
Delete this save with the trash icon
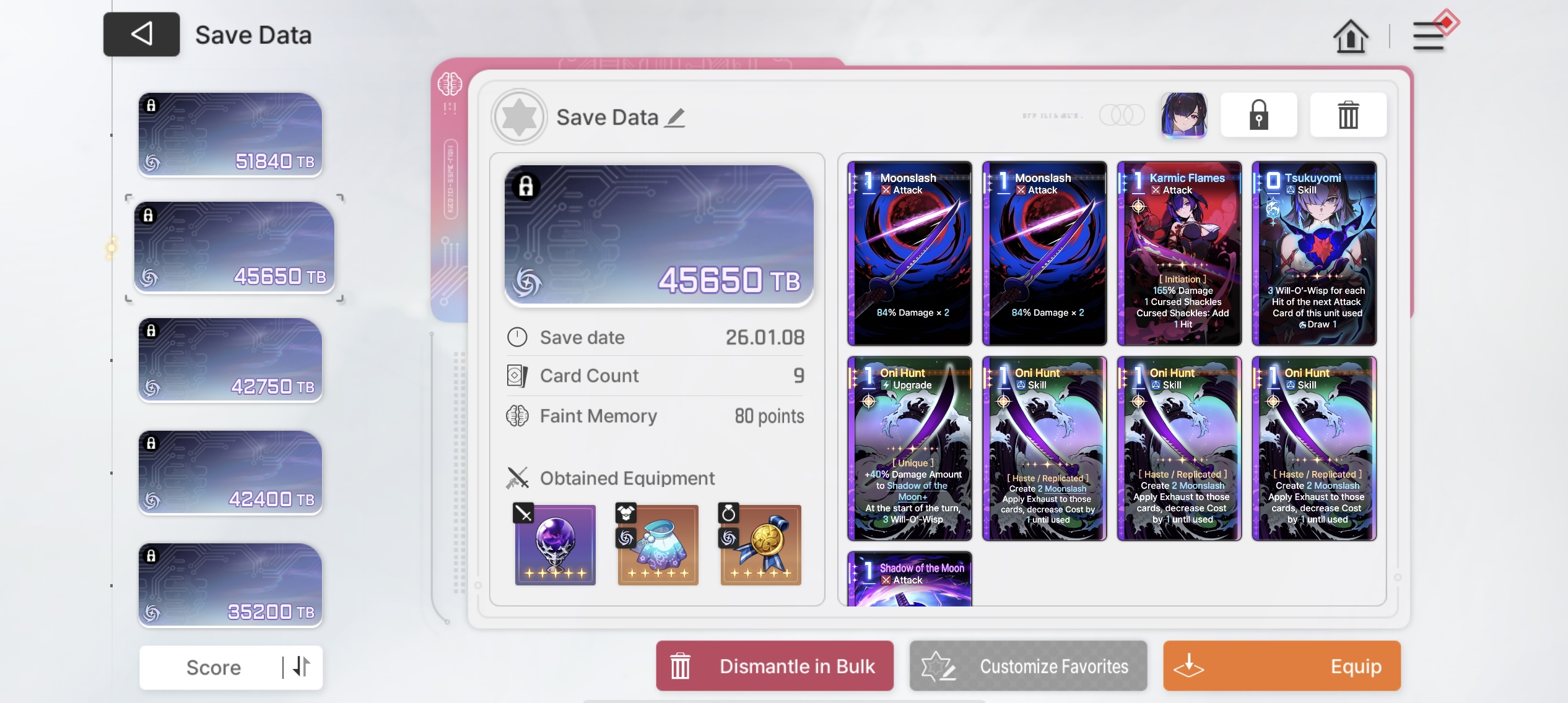pos(1348,115)
